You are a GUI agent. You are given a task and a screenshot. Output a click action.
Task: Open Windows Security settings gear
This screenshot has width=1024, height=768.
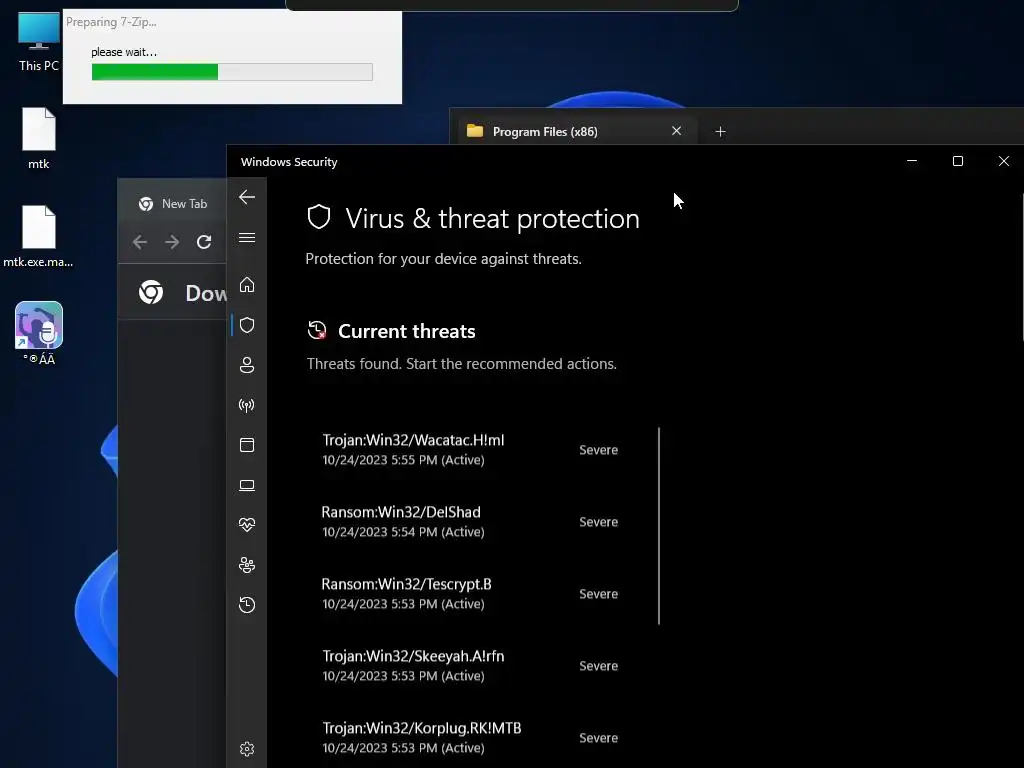(x=247, y=749)
